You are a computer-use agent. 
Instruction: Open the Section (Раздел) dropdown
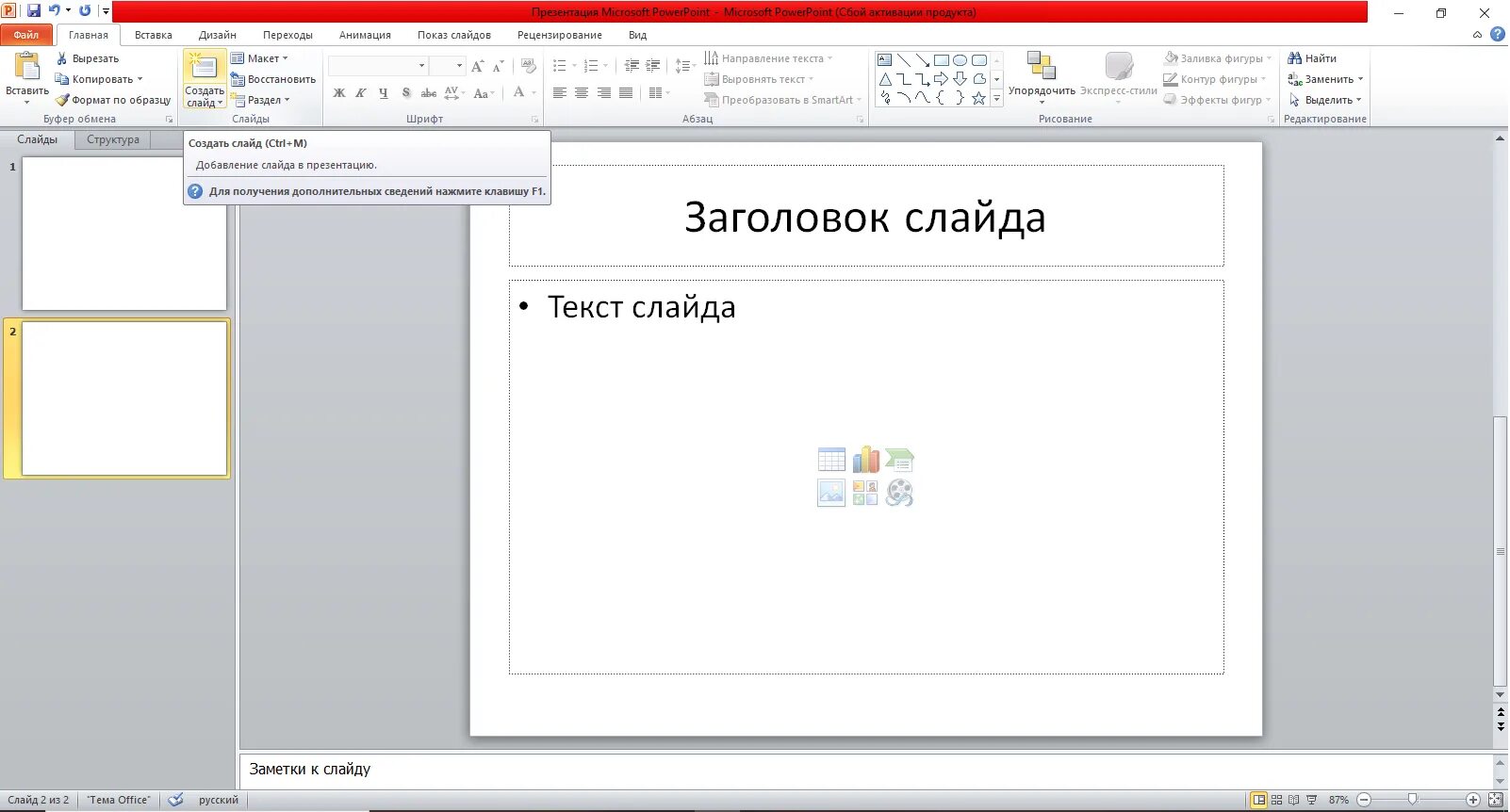[x=261, y=100]
